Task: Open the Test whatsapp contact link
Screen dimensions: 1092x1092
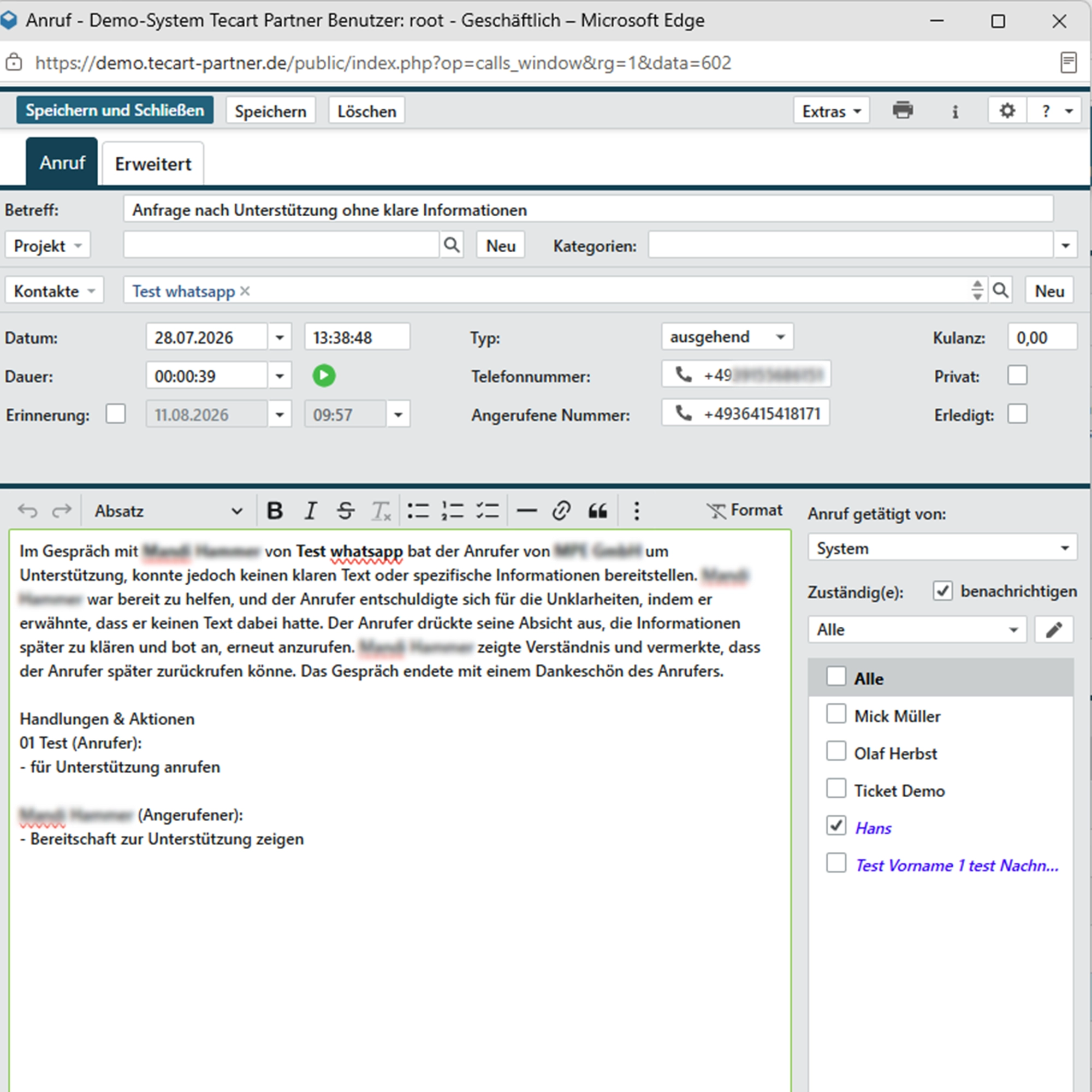Action: point(183,290)
